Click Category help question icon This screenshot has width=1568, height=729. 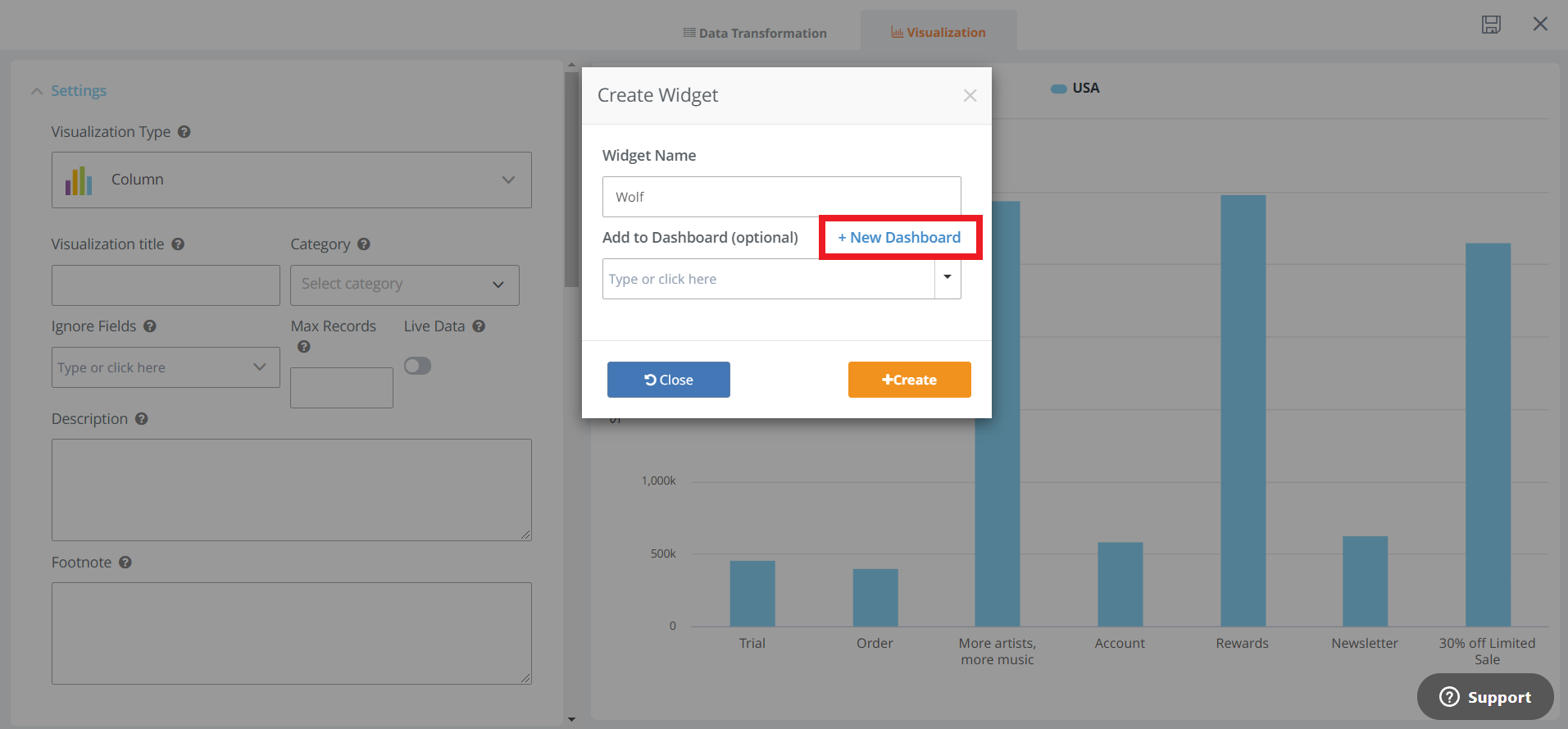click(x=364, y=244)
